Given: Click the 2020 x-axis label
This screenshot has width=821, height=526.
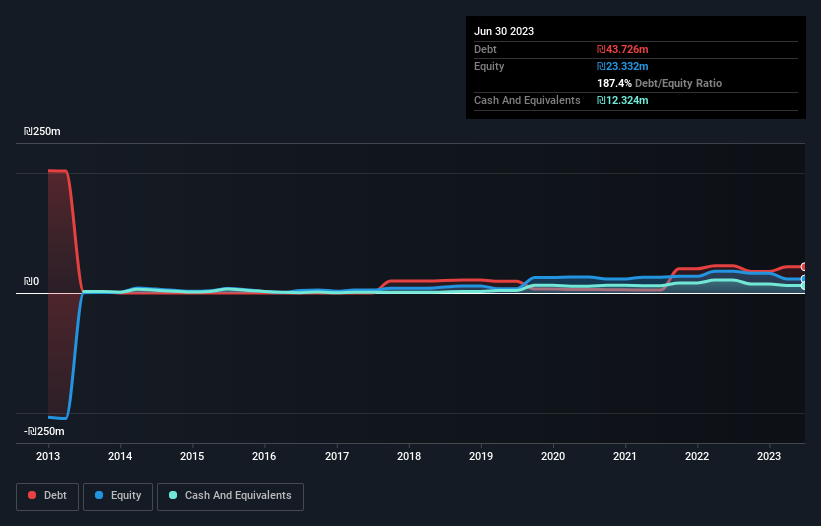Looking at the screenshot, I should pos(553,456).
